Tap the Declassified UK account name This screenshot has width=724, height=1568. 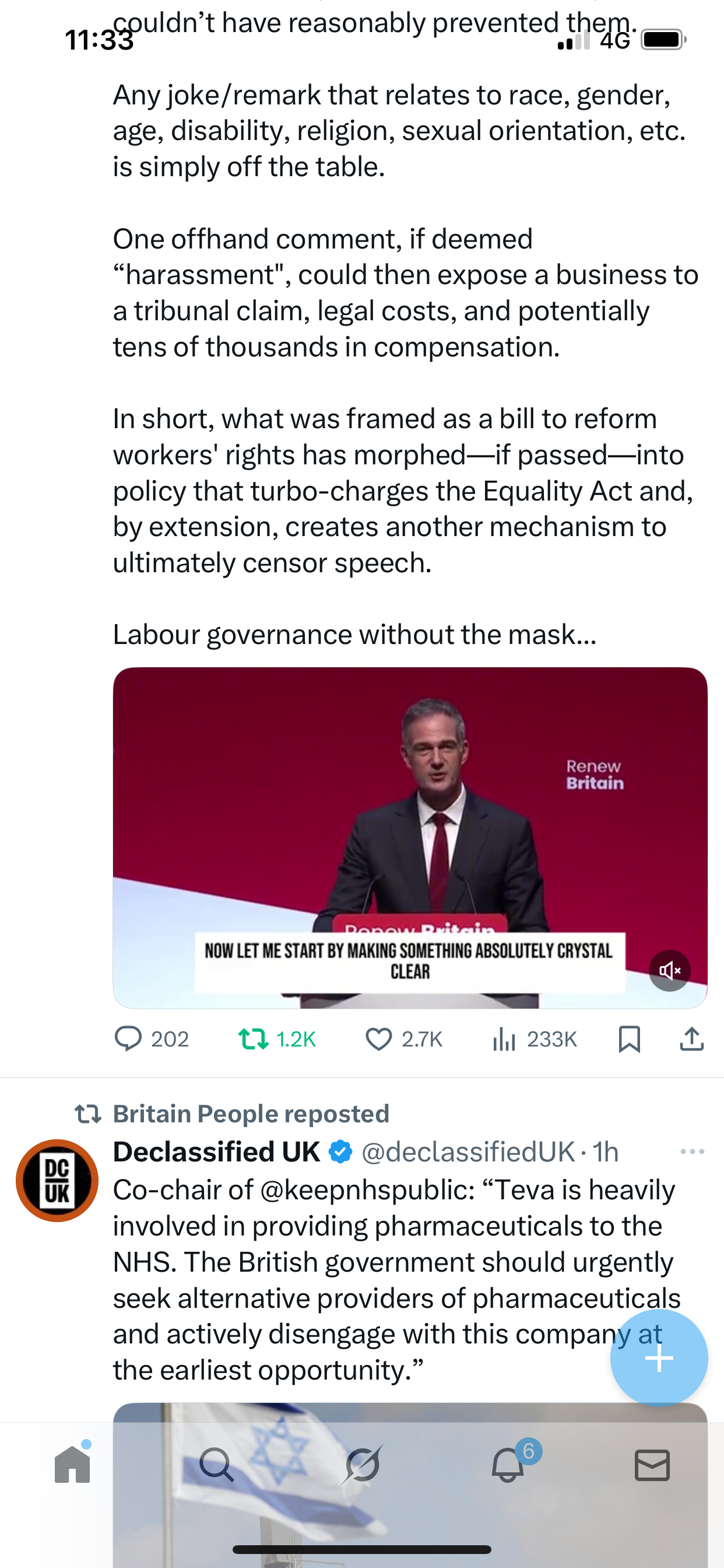pyautogui.click(x=217, y=1151)
